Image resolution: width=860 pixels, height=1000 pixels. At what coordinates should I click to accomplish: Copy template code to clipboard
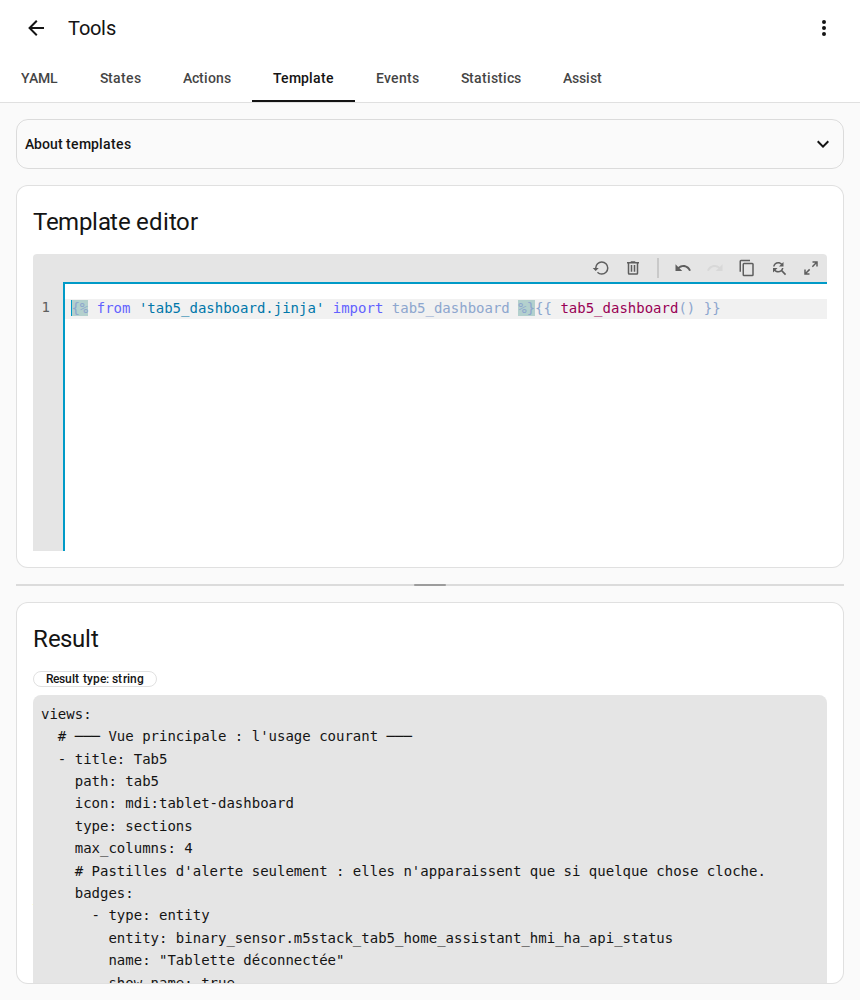pyautogui.click(x=746, y=268)
